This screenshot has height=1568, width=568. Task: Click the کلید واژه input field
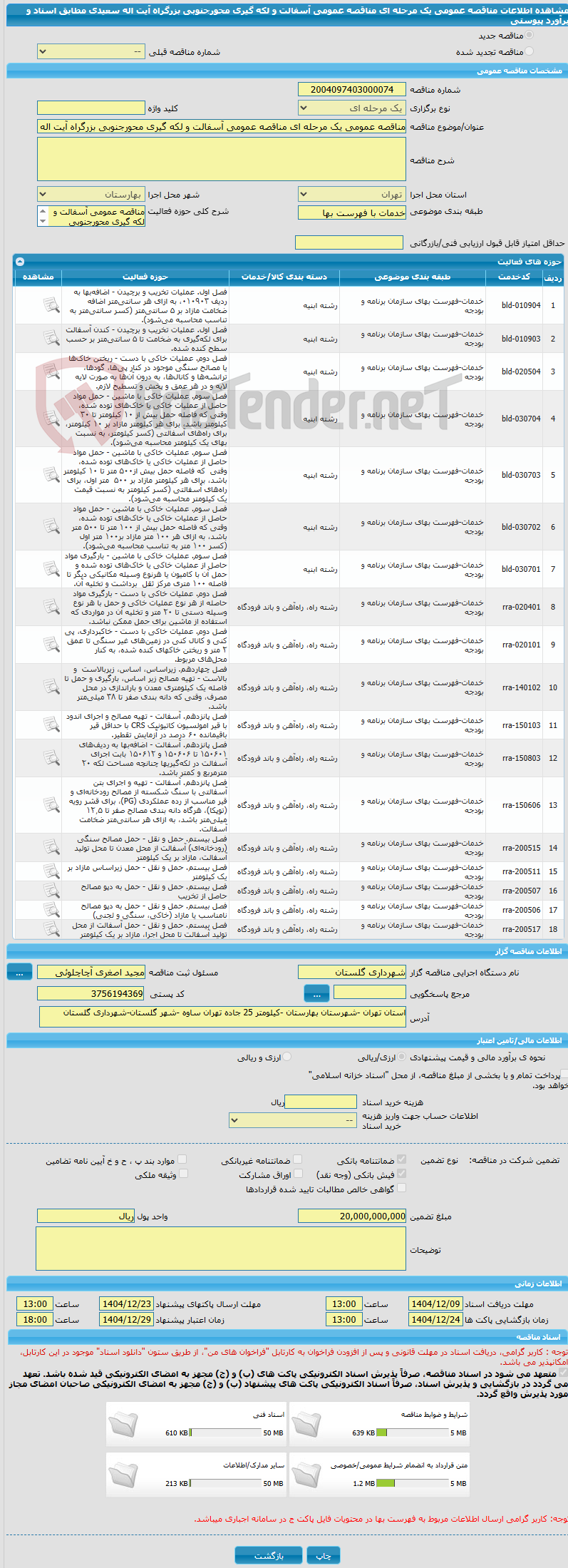(91, 108)
